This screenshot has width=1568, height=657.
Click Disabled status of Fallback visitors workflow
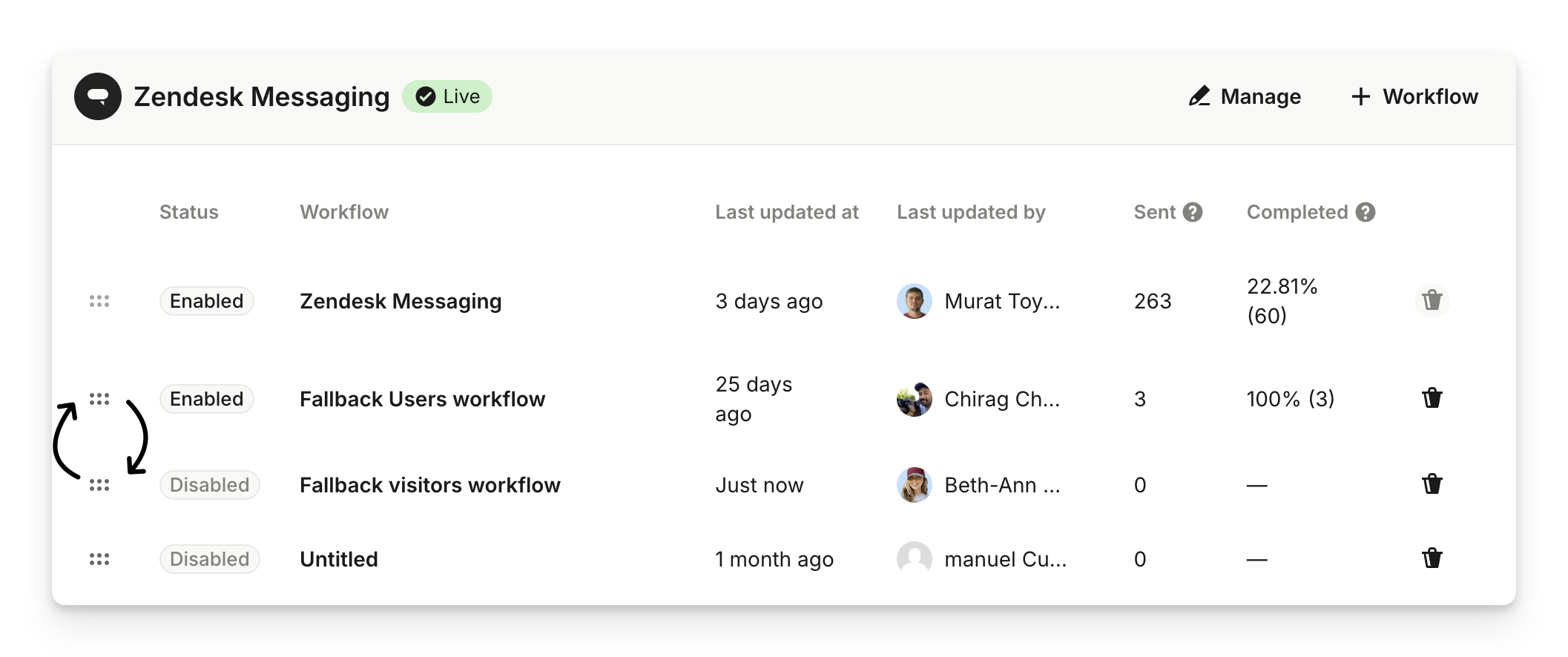(210, 485)
